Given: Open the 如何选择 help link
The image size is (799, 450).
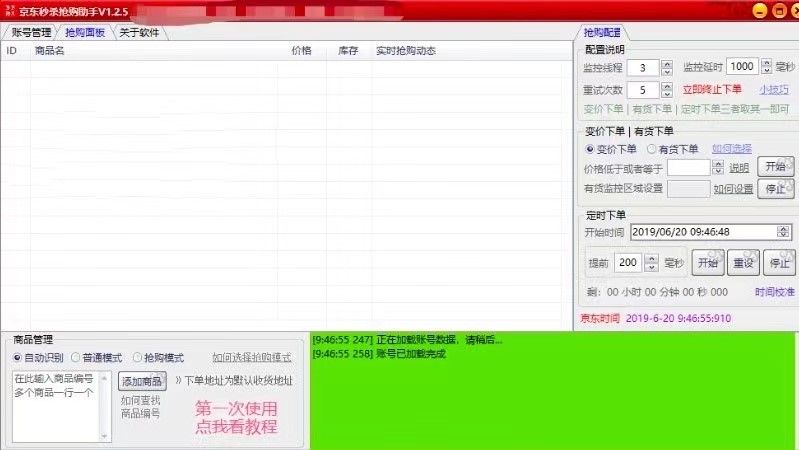Looking at the screenshot, I should [x=732, y=148].
